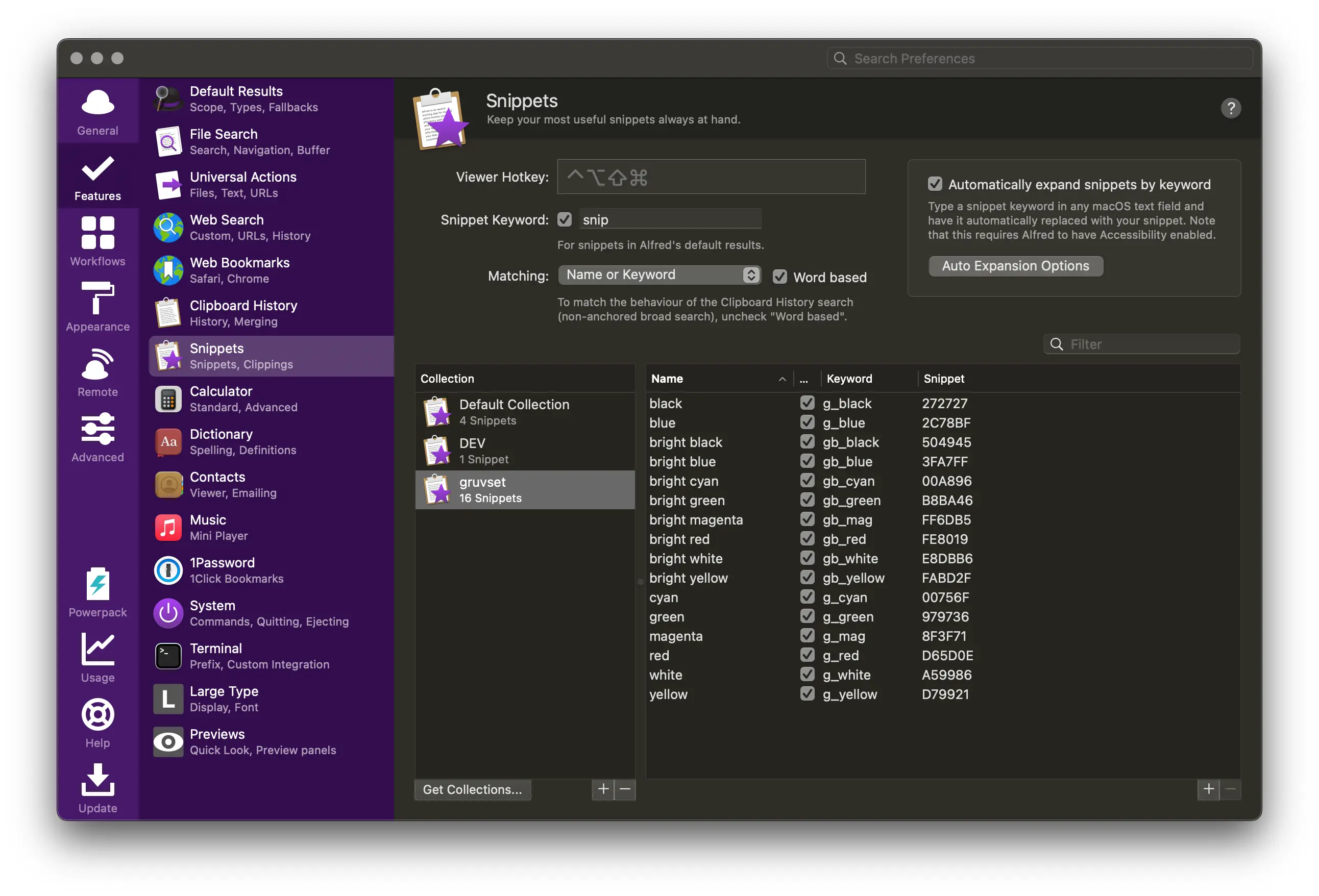Image resolution: width=1319 pixels, height=896 pixels.
Task: Select Web Bookmarks feature
Action: pyautogui.click(x=271, y=270)
